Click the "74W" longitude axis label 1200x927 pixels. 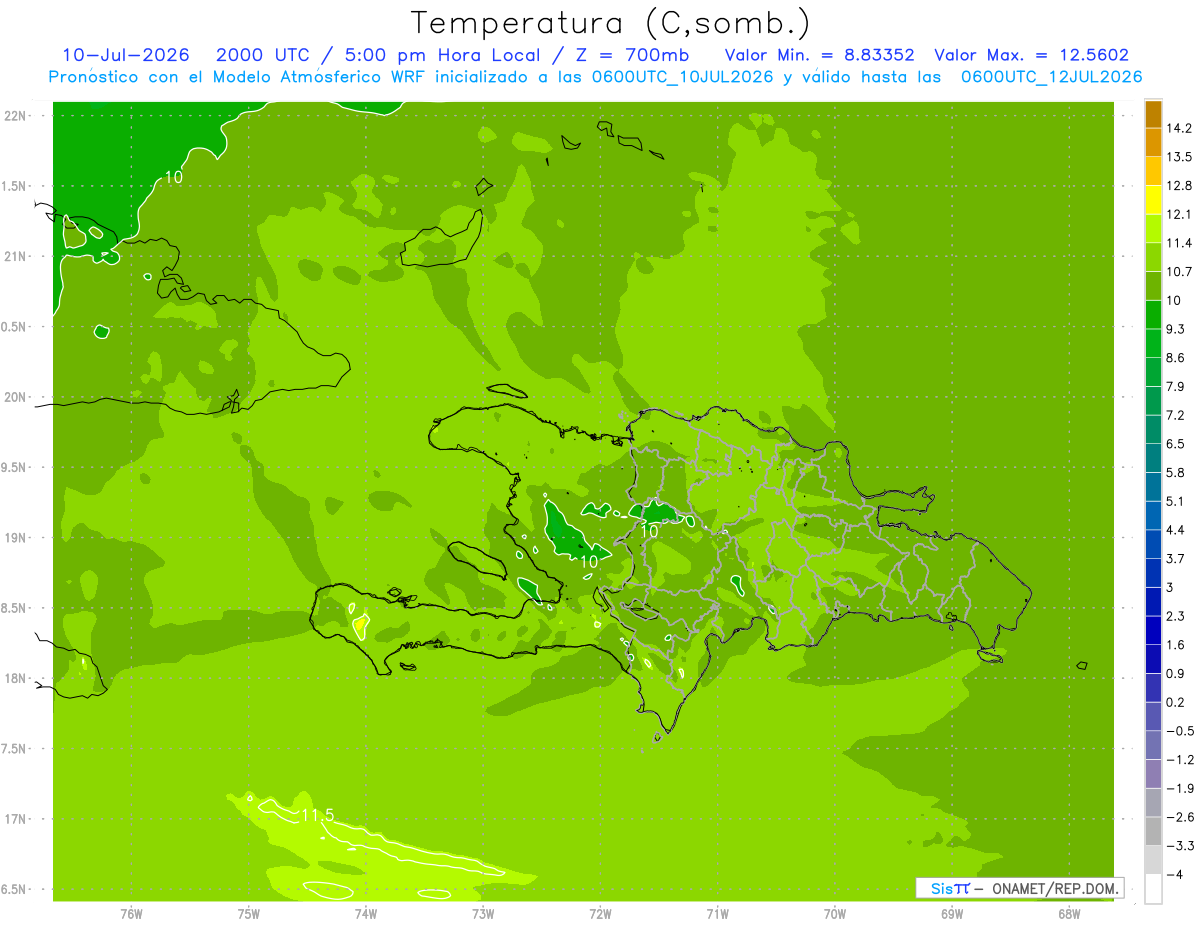click(365, 914)
